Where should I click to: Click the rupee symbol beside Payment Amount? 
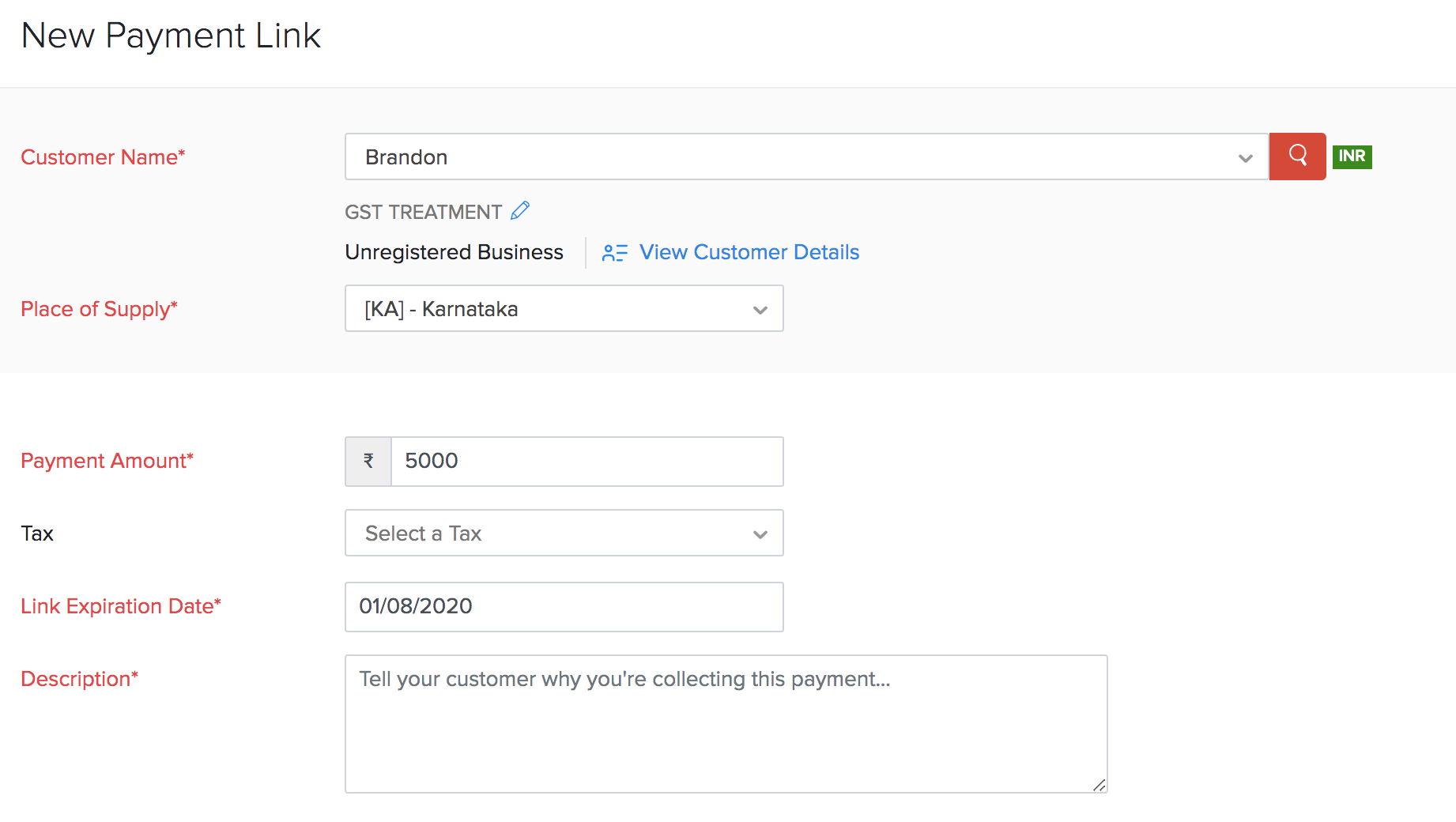[368, 461]
